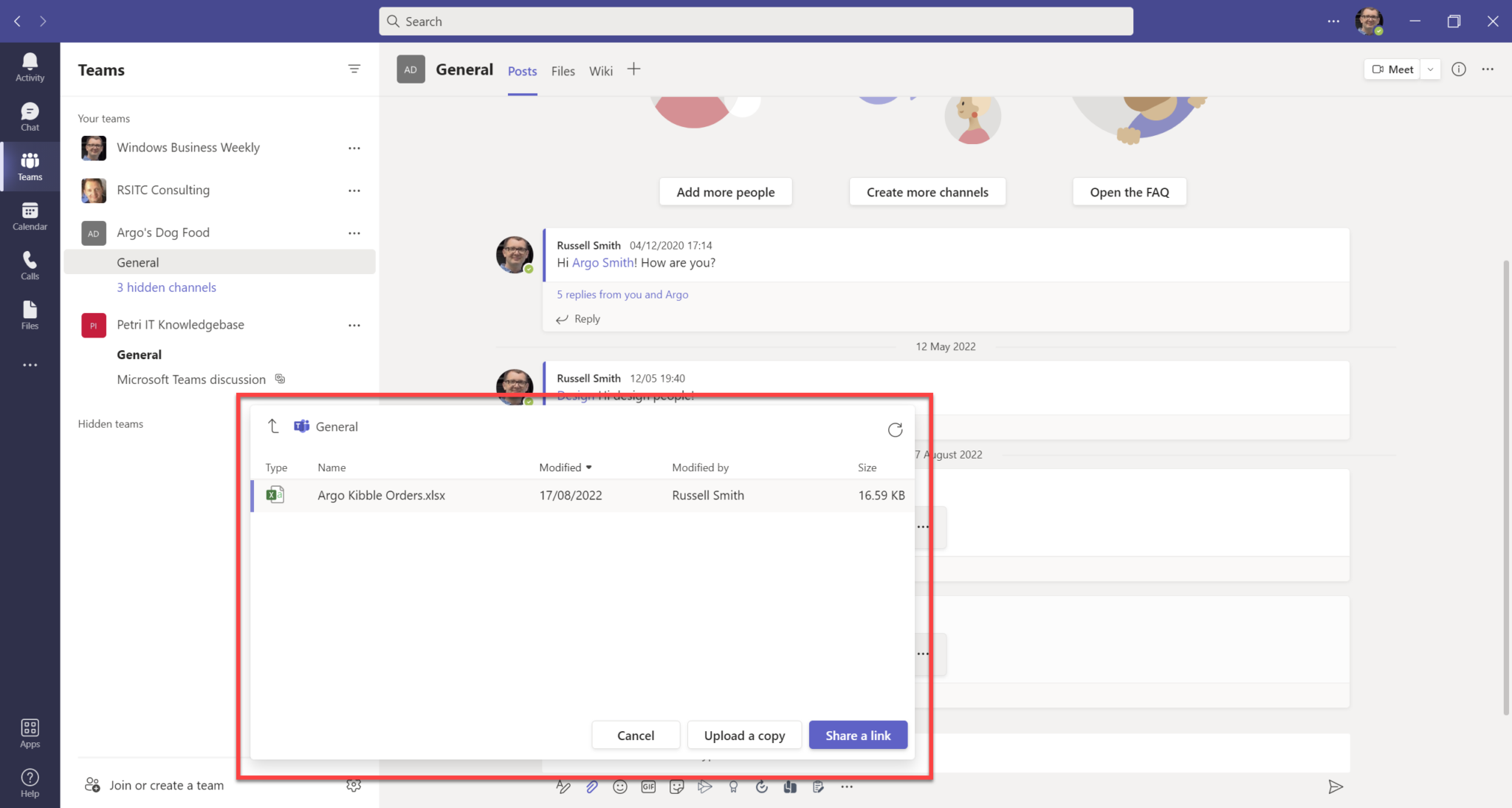
Task: Open more options for RSITC Consulting
Action: click(354, 191)
